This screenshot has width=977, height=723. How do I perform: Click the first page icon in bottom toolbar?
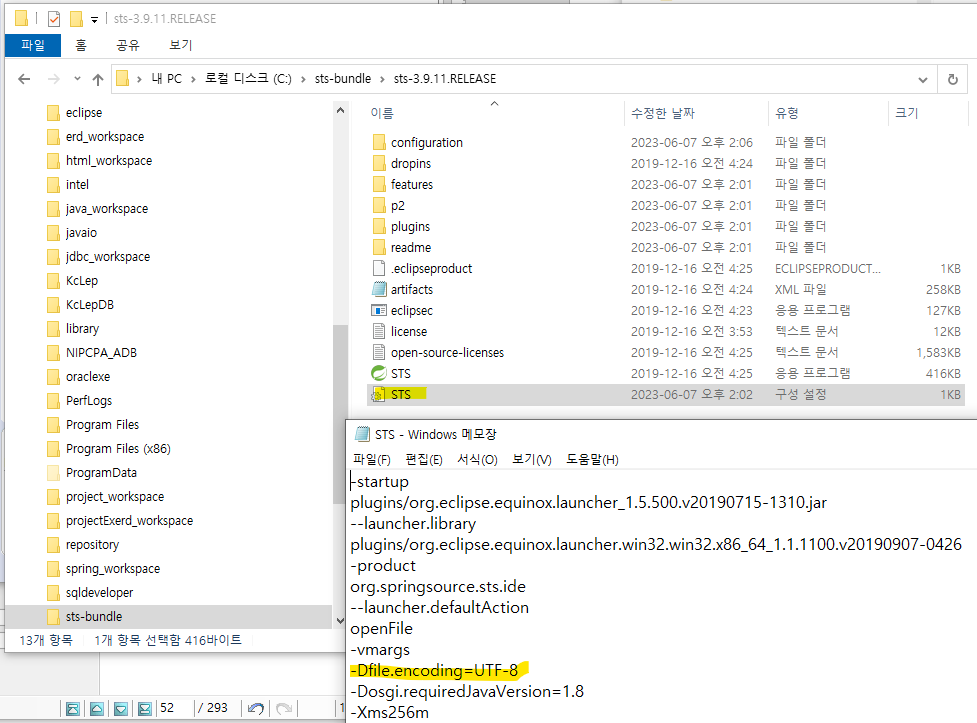(73, 709)
